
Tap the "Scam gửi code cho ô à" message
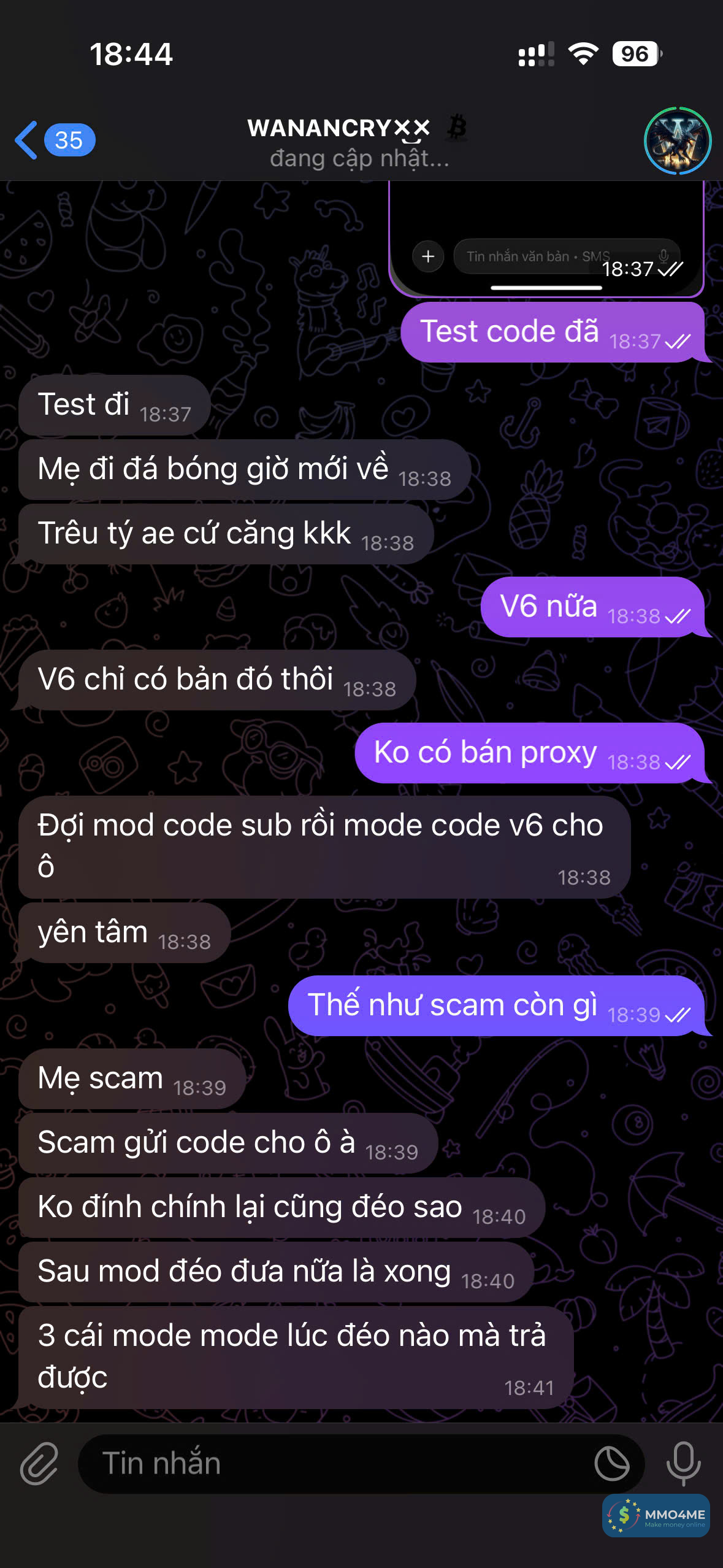[x=228, y=1143]
